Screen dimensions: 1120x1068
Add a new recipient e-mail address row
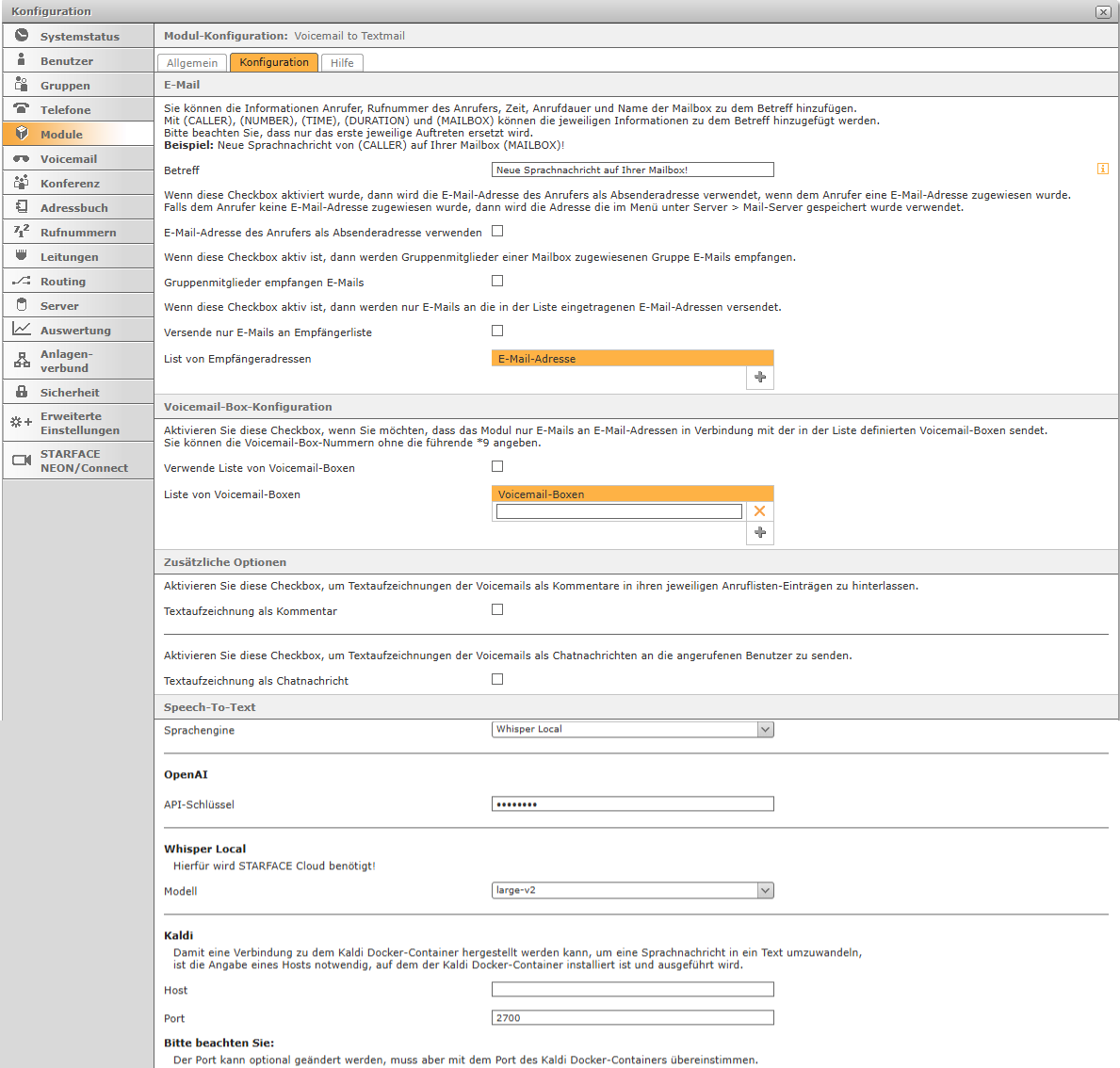tap(760, 377)
